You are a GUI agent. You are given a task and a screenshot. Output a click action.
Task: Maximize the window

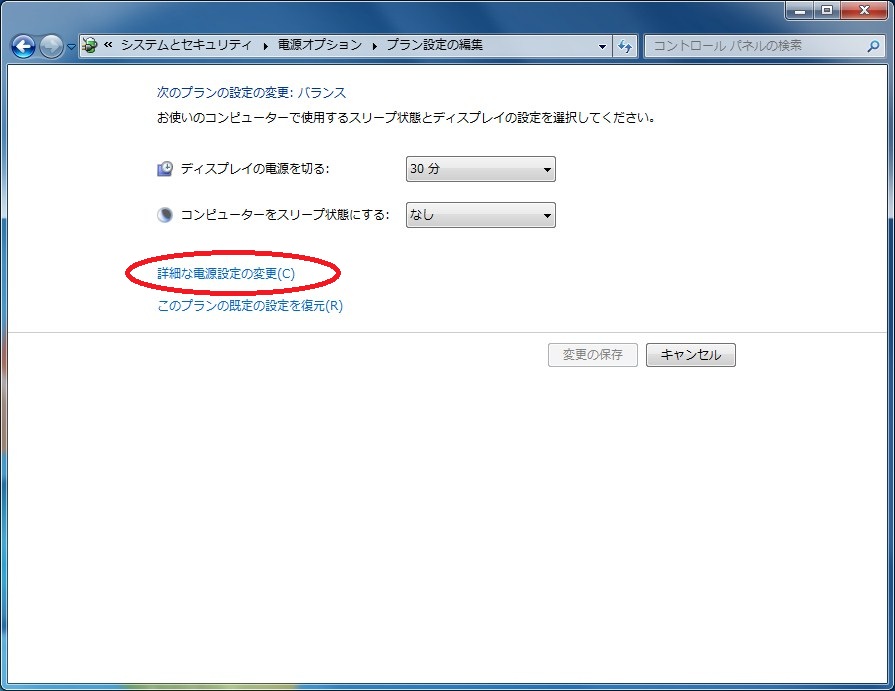tap(827, 10)
